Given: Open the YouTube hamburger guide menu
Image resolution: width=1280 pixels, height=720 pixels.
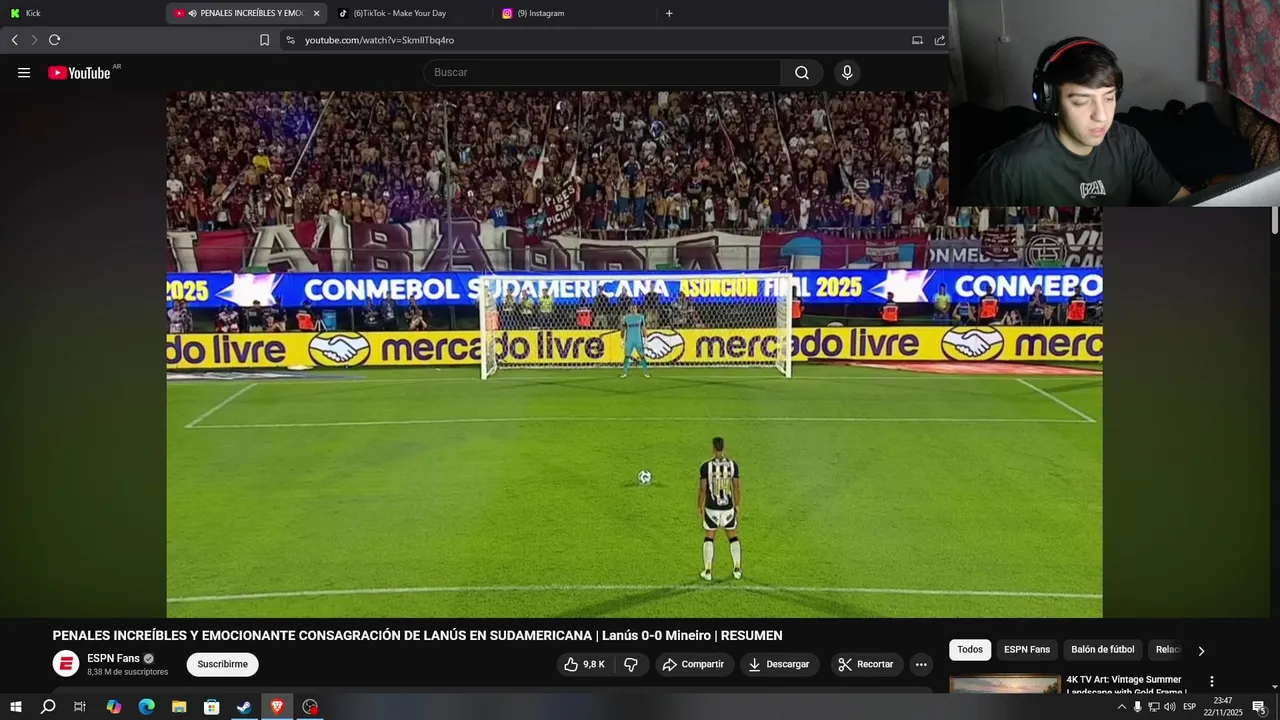Looking at the screenshot, I should click(24, 73).
